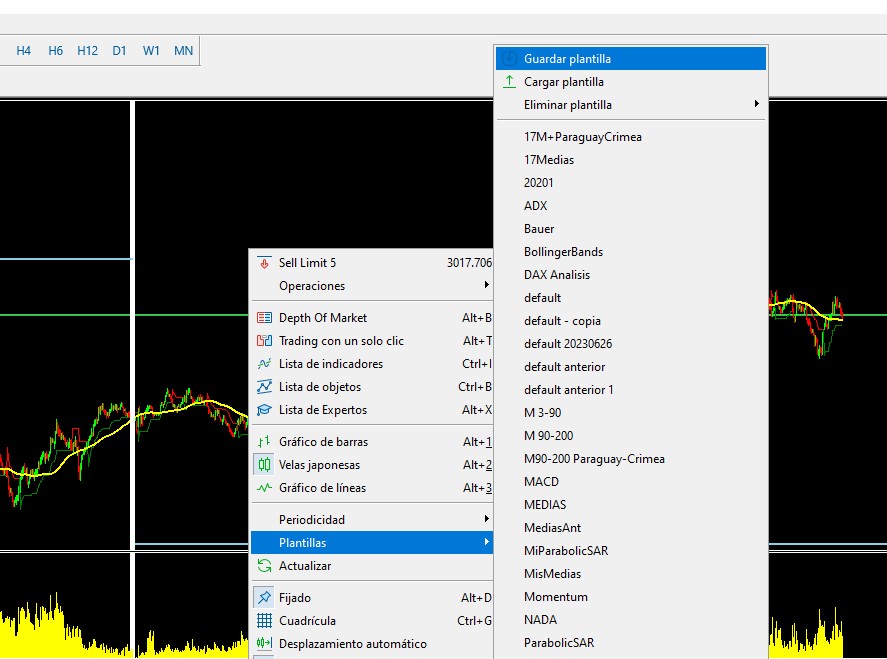Click the Lista de objetos icon
This screenshot has height=659, width=887.
tap(264, 387)
